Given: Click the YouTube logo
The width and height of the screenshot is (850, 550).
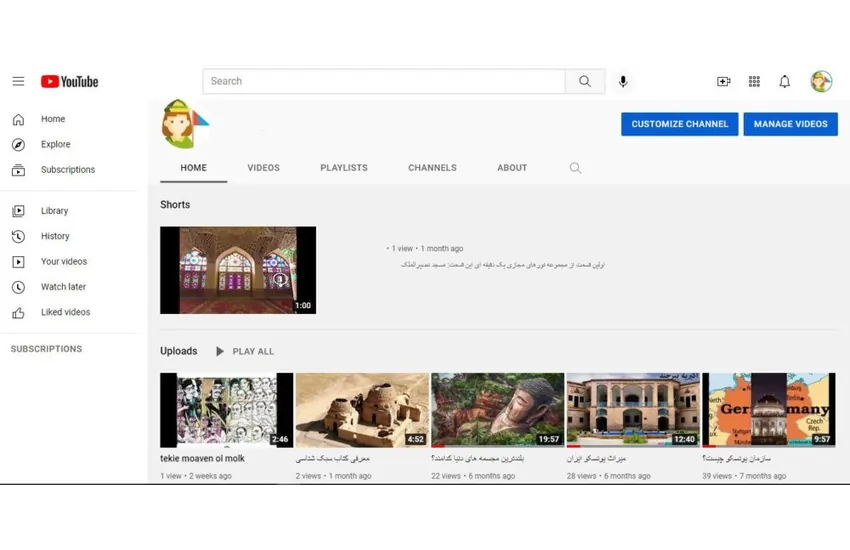Looking at the screenshot, I should pyautogui.click(x=69, y=81).
